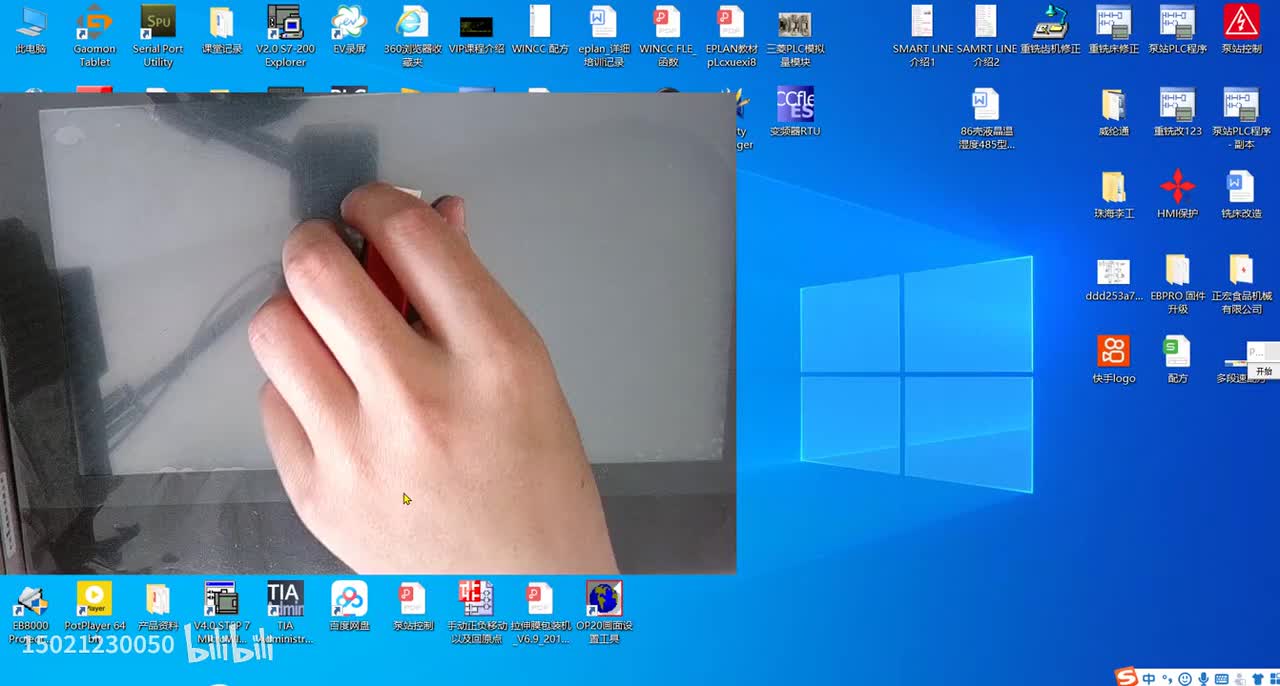Open the Sogou soft keyboard icon
The width and height of the screenshot is (1280, 686).
pyautogui.click(x=1221, y=678)
